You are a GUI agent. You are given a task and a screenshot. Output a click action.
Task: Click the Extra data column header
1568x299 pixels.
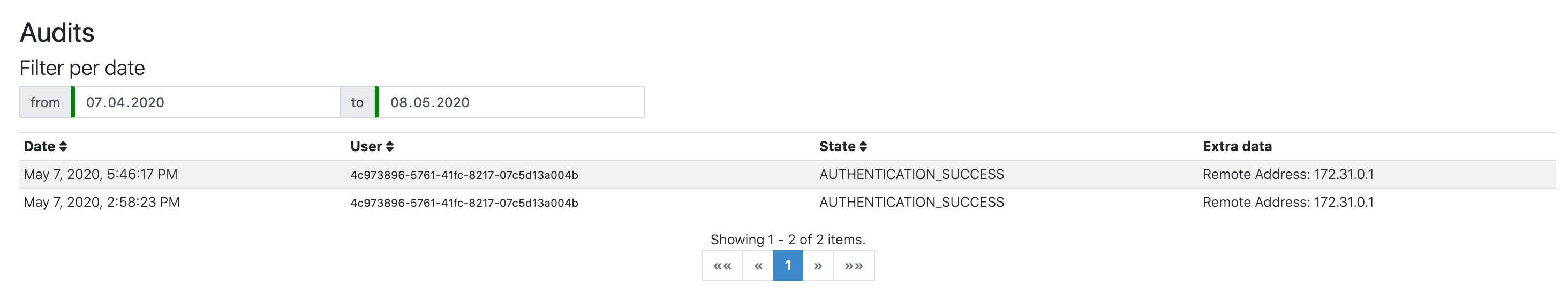tap(1237, 146)
